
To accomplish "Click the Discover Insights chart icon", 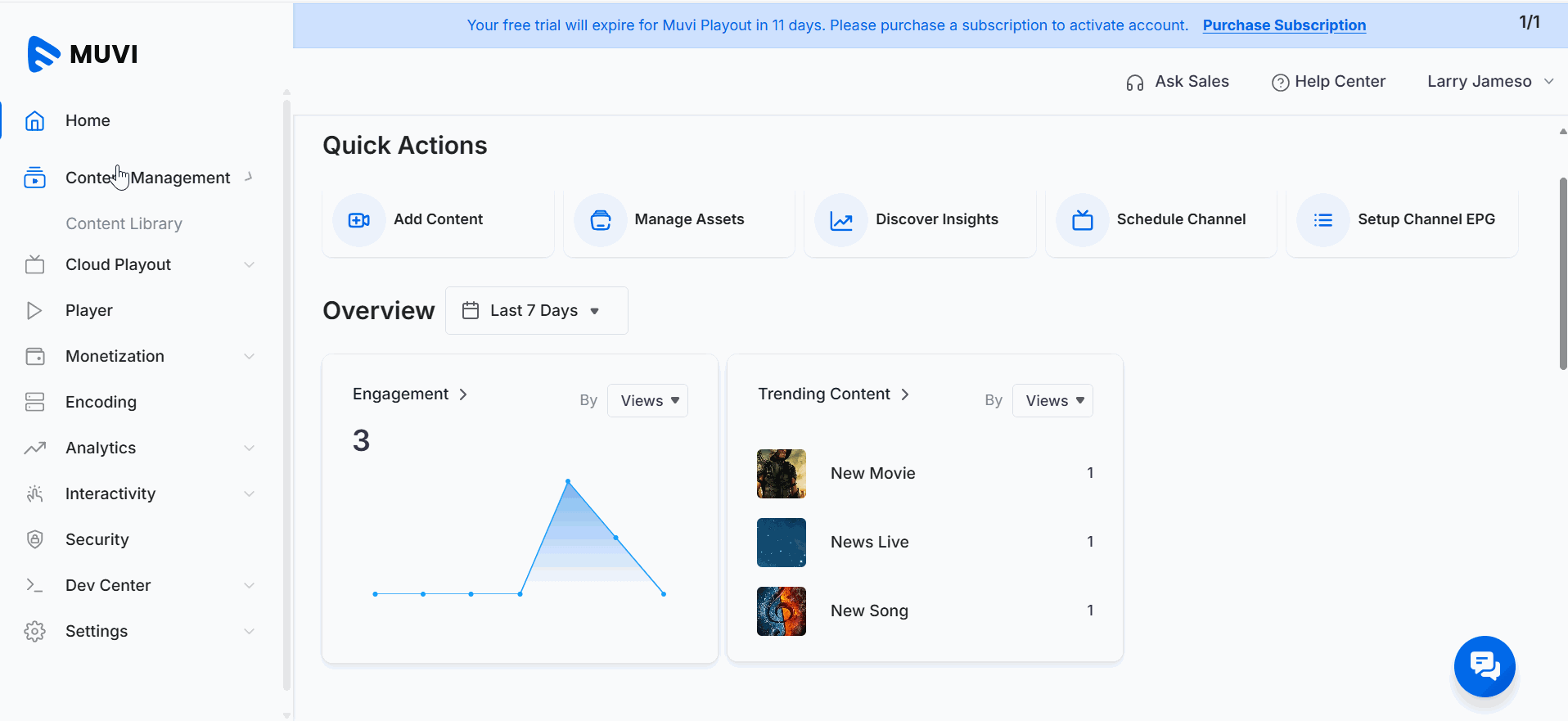I will (841, 220).
